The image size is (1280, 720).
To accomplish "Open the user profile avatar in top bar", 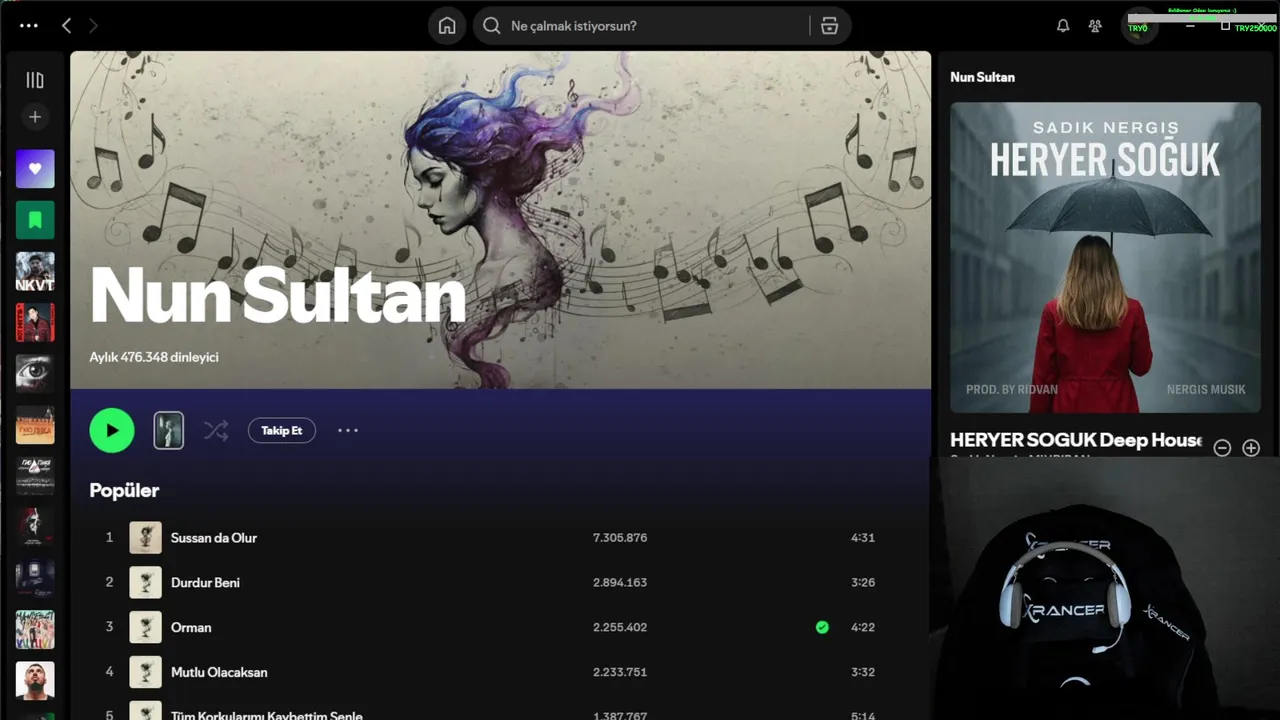I will pyautogui.click(x=1139, y=26).
